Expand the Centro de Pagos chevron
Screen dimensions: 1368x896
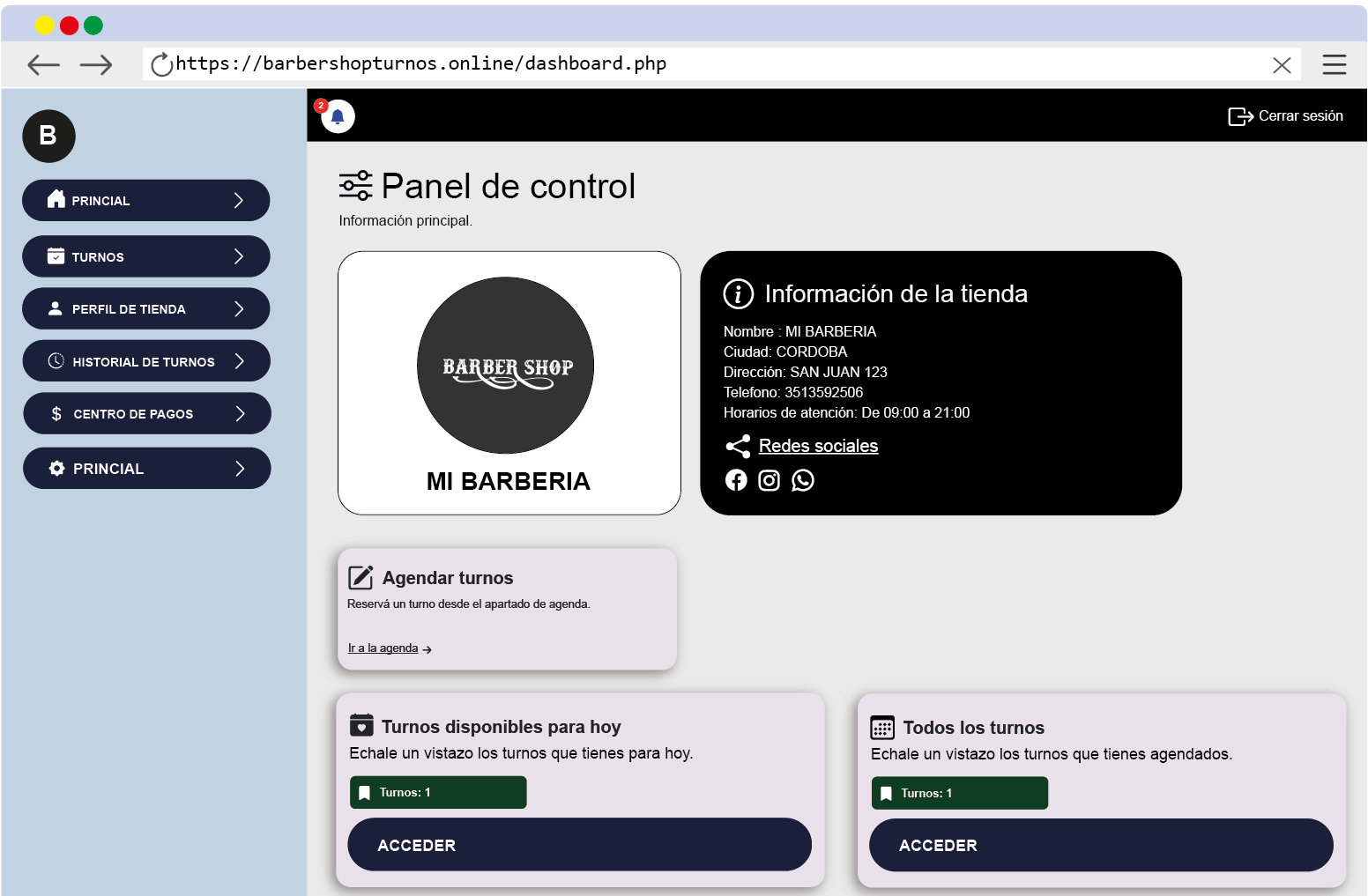(x=240, y=413)
